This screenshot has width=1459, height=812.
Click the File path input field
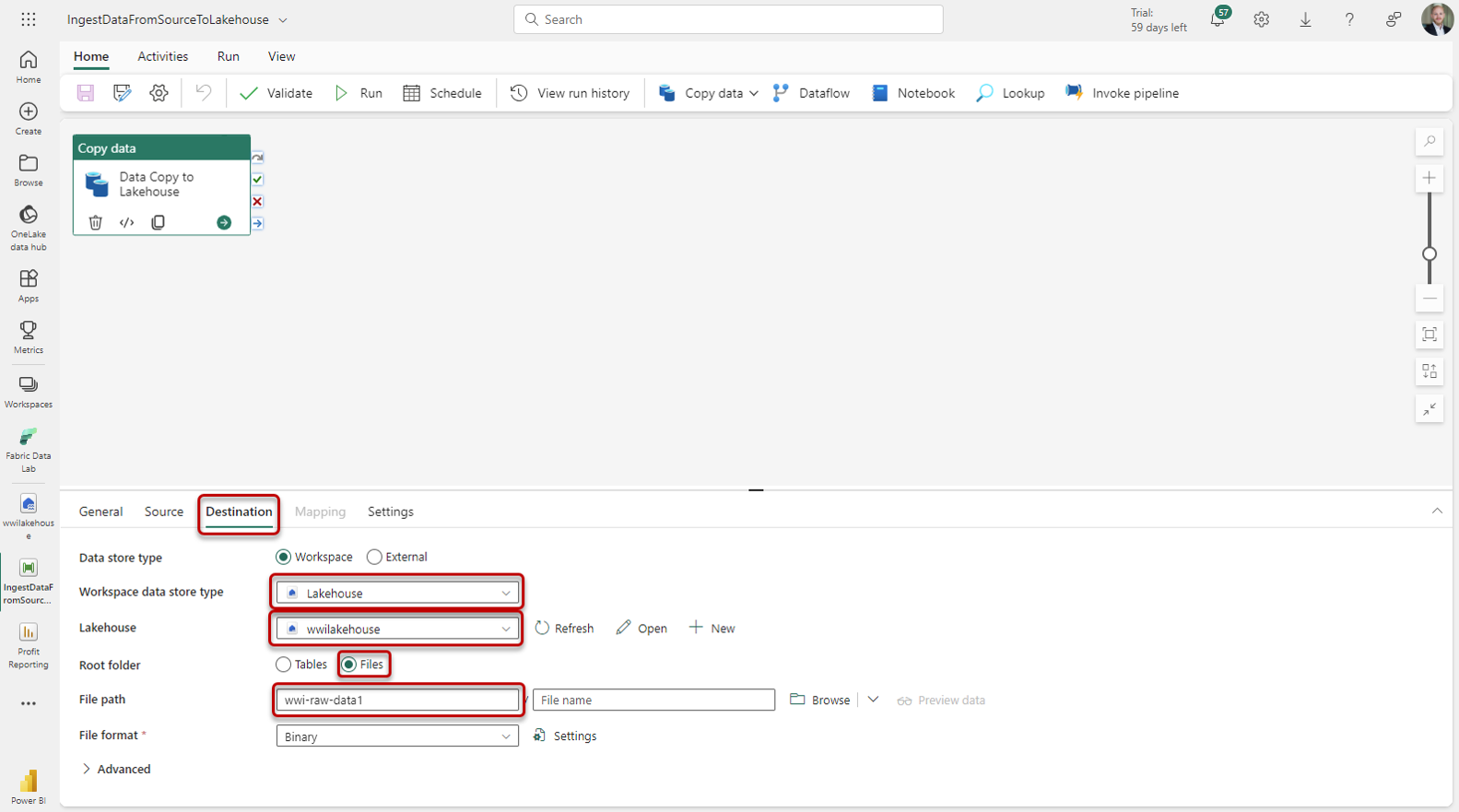coord(397,700)
